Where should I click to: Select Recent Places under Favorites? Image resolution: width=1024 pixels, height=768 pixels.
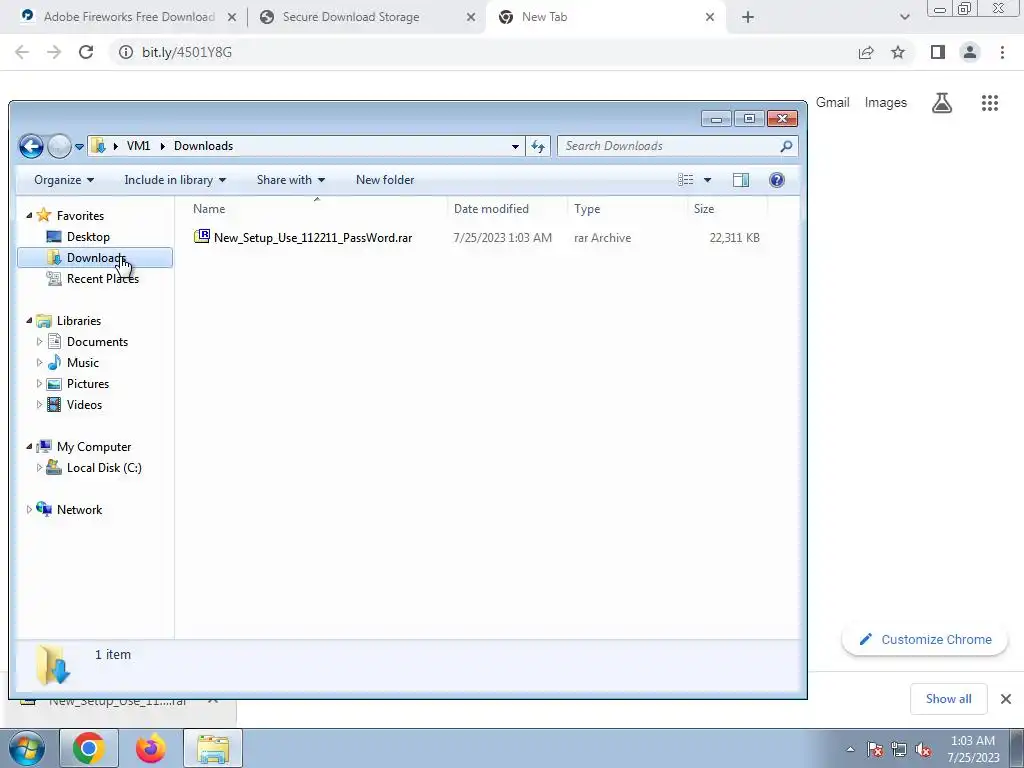pos(103,279)
